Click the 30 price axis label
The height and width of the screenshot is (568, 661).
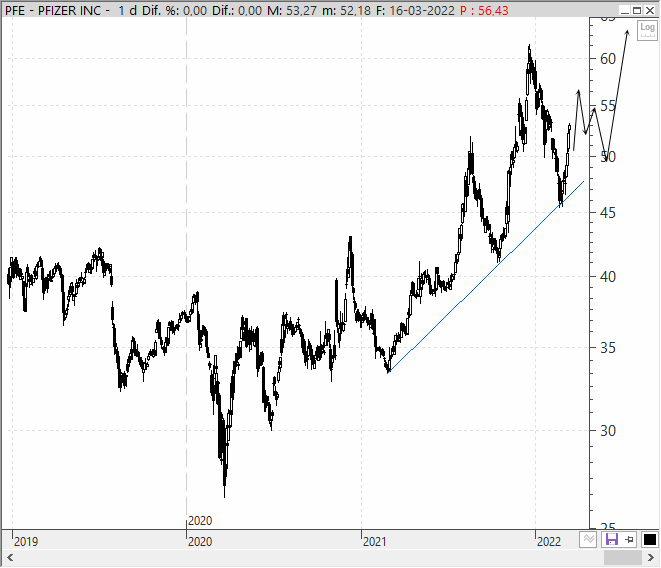tap(608, 431)
